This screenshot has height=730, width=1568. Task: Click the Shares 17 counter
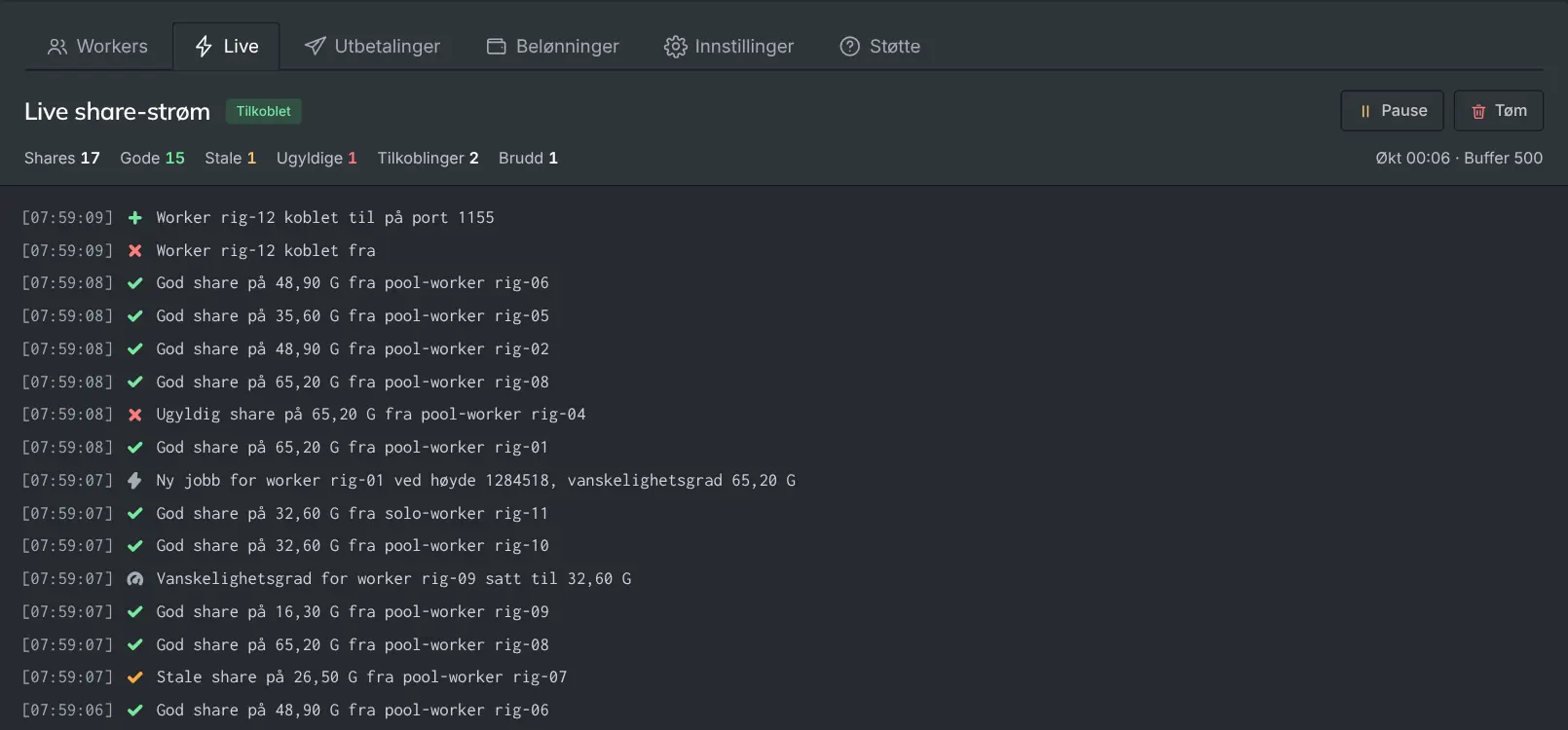point(62,158)
